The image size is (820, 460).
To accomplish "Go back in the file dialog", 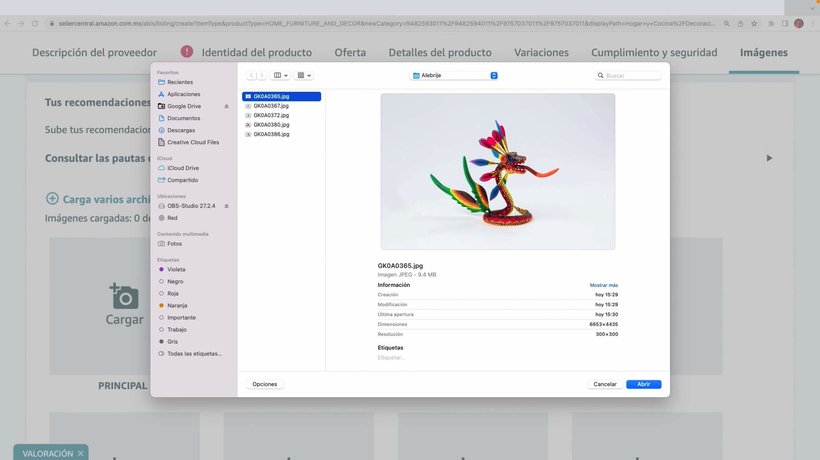I will (252, 75).
